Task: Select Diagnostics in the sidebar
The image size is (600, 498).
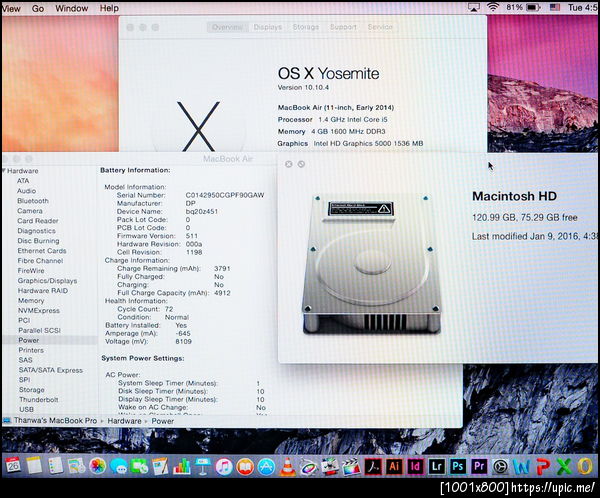Action: [x=36, y=231]
